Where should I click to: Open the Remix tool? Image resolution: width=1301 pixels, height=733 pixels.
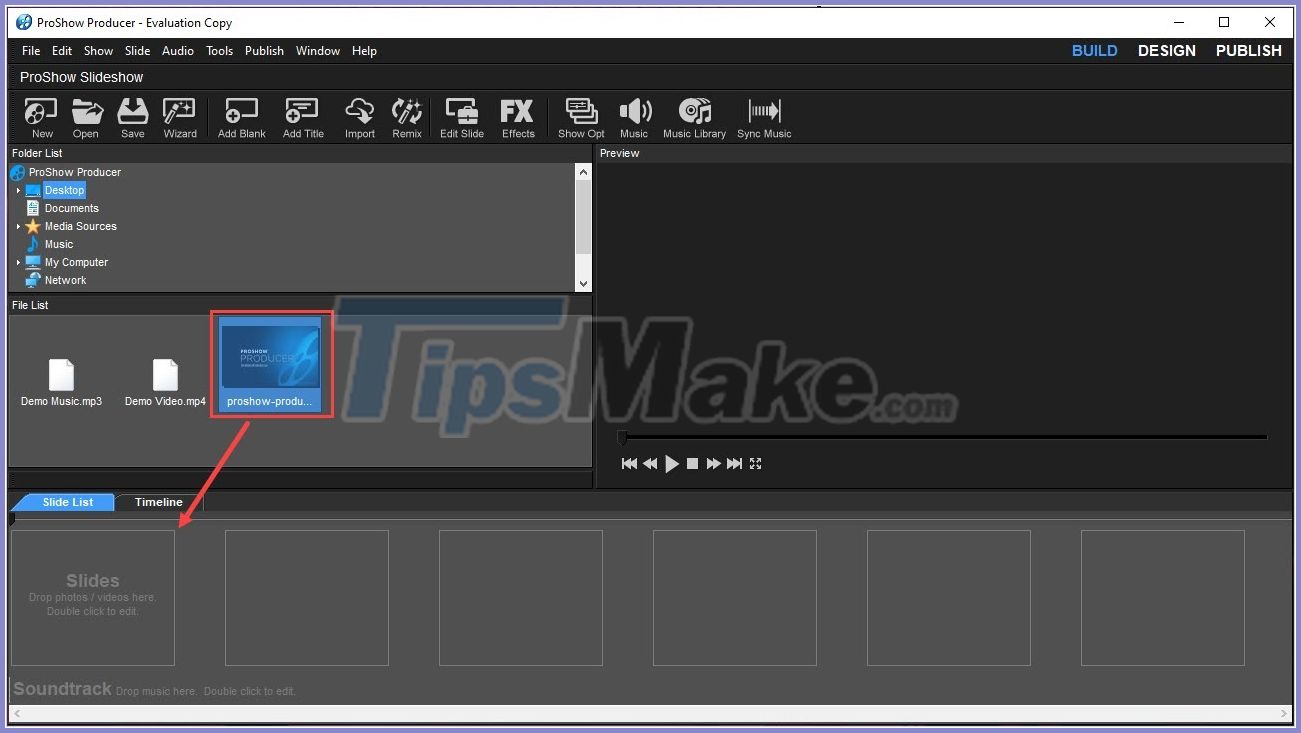[x=407, y=117]
